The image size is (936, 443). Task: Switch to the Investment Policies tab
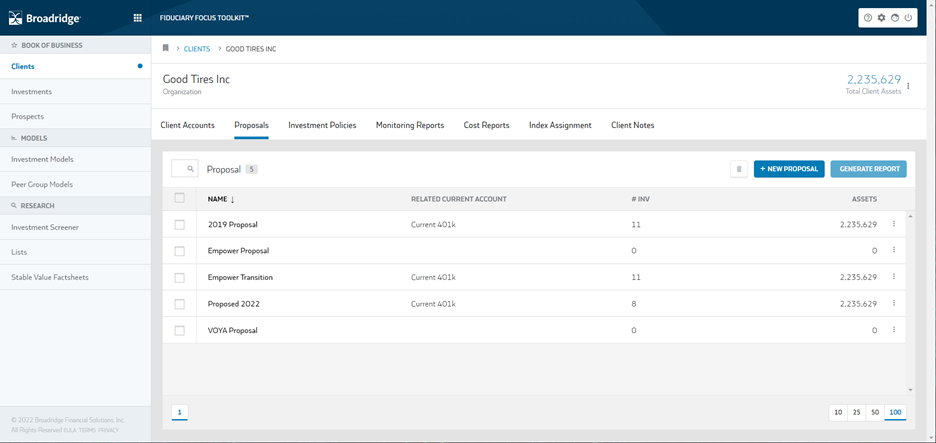pyautogui.click(x=322, y=125)
